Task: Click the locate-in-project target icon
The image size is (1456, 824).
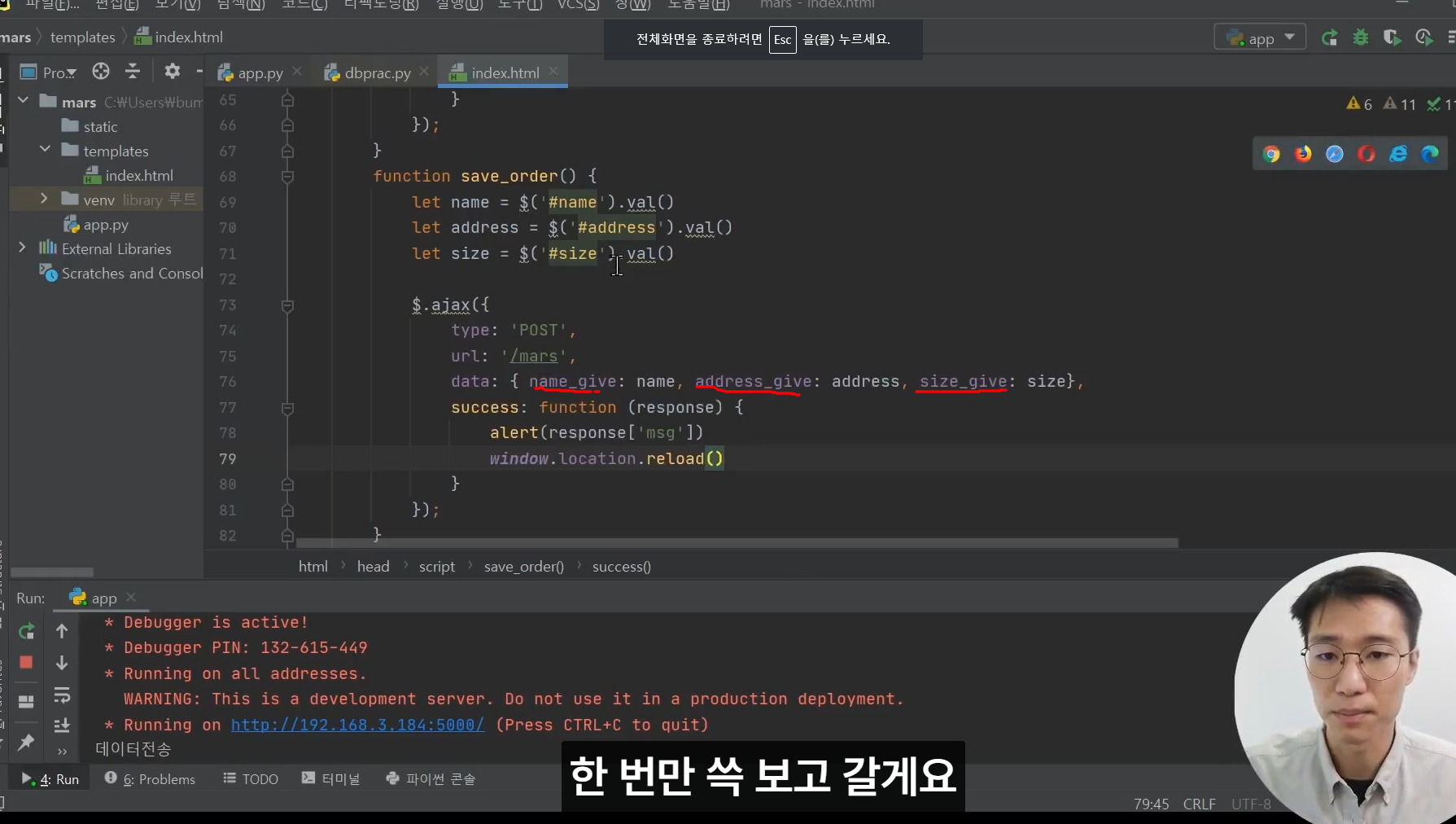Action: coord(101,72)
